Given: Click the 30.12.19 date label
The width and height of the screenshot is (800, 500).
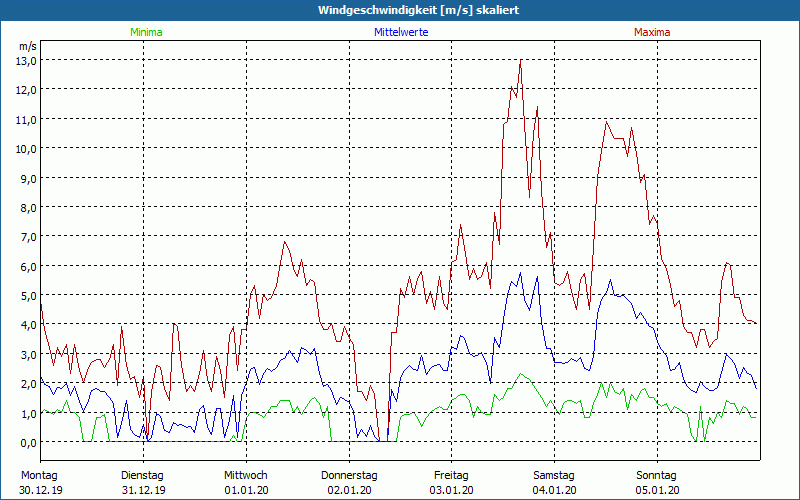Looking at the screenshot, I should (x=40, y=490).
